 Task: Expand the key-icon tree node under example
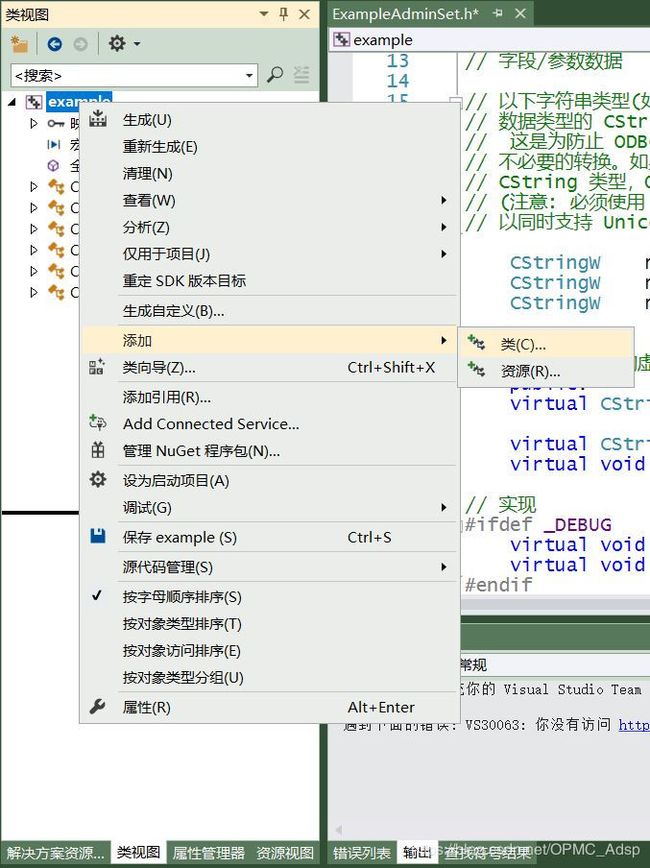34,123
